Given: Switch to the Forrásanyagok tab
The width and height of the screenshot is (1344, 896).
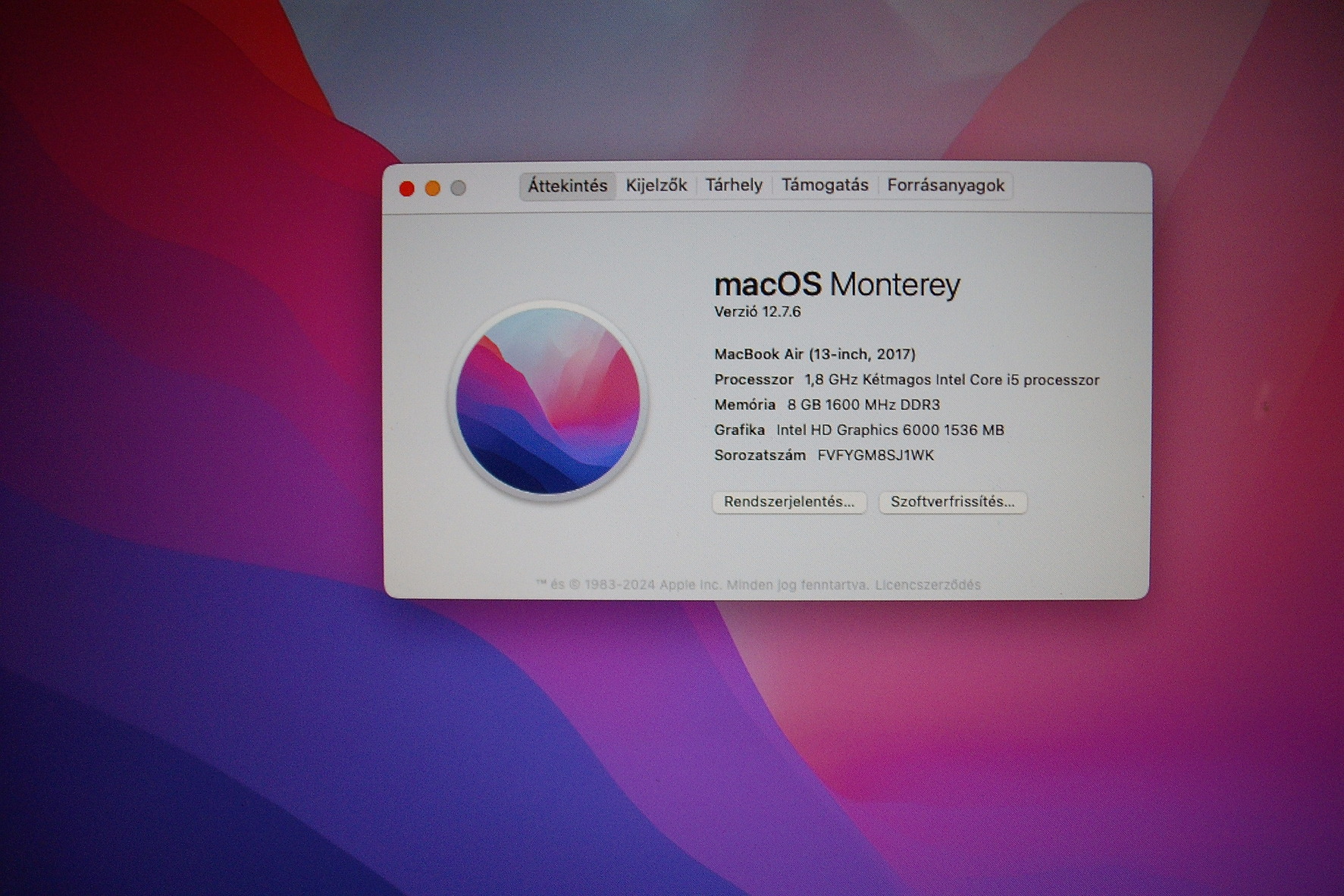Looking at the screenshot, I should point(945,186).
